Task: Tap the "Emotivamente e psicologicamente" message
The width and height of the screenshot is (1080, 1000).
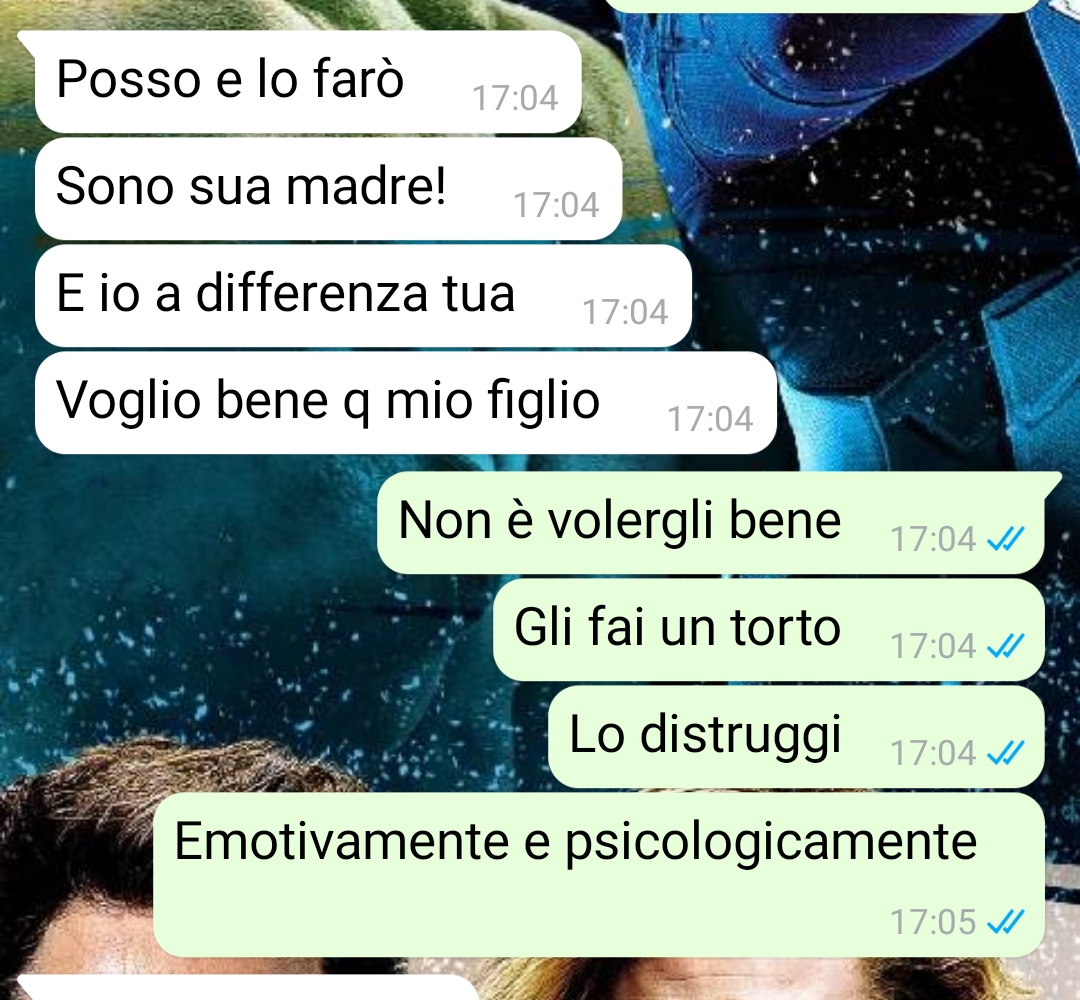Action: (x=599, y=875)
